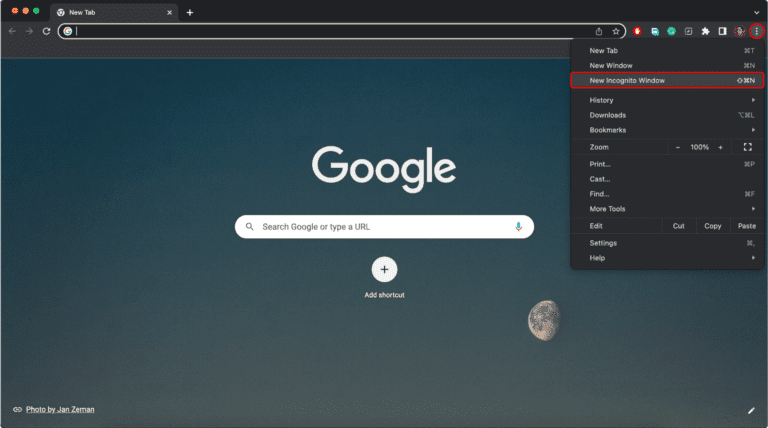Open the red shield extension icon
This screenshot has height=428, width=768.
[x=637, y=31]
